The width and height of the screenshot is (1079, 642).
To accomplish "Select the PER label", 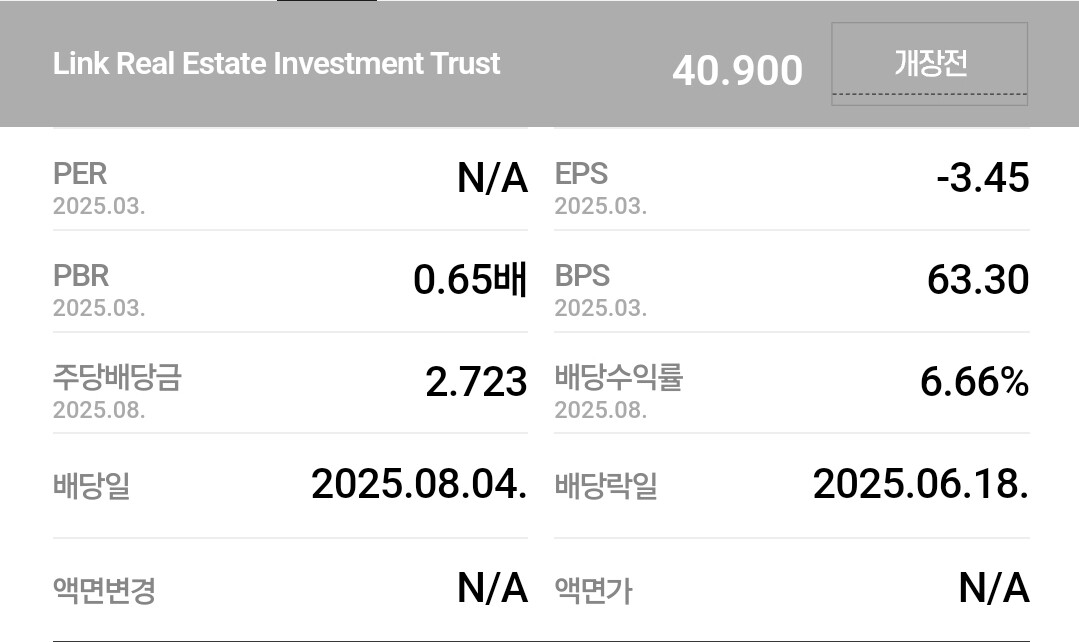I will (x=80, y=173).
